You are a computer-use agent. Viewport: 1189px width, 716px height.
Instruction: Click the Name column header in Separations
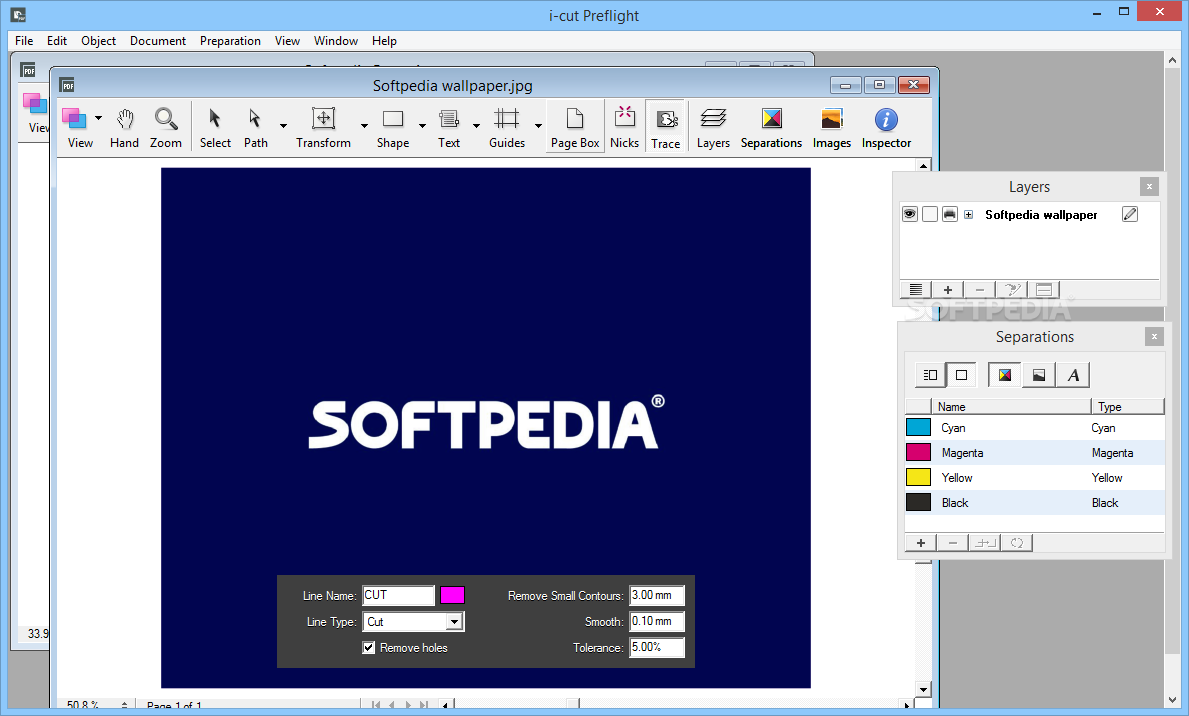[x=1012, y=407]
